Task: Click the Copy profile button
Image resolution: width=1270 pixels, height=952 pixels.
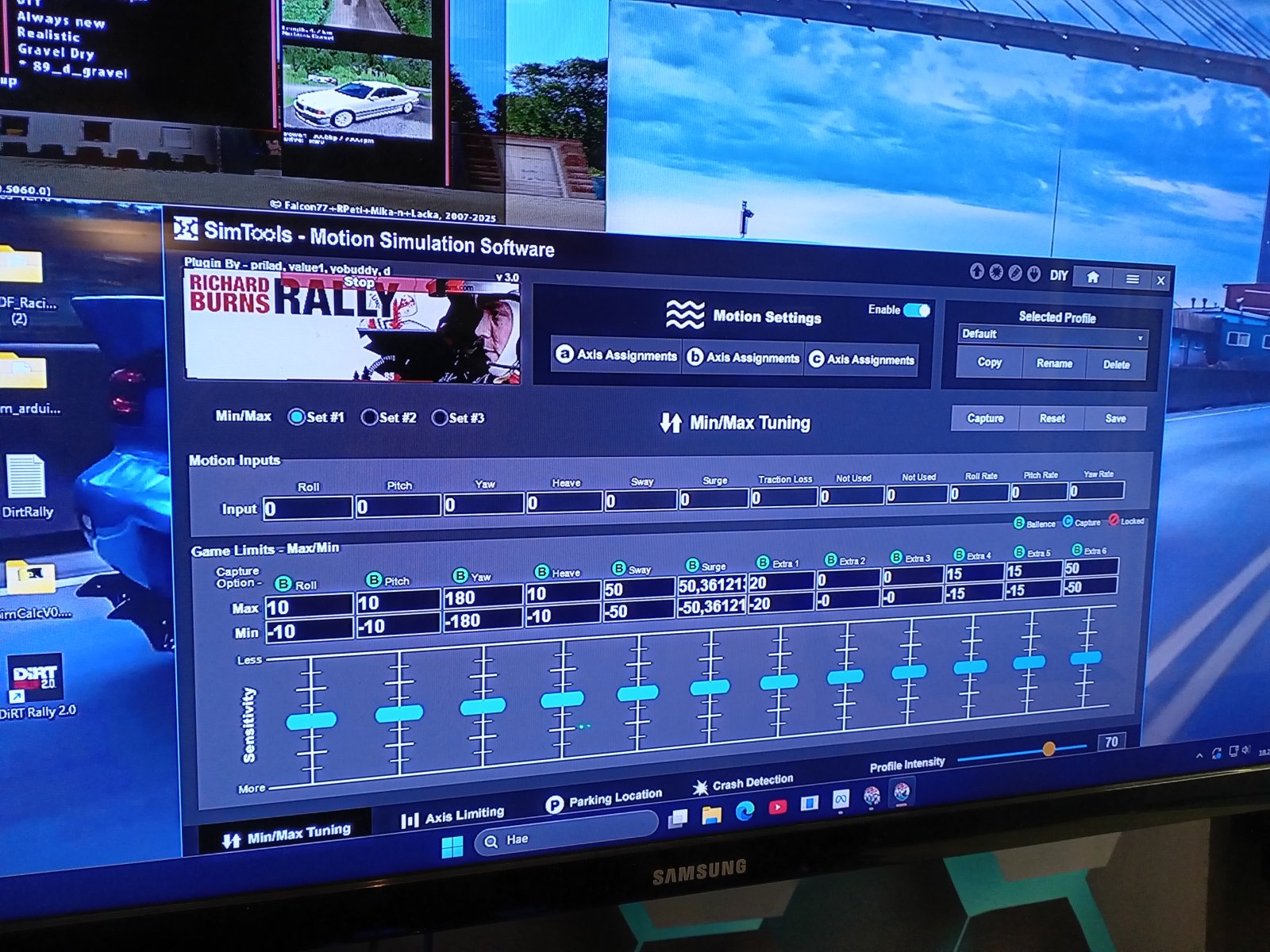Action: pyautogui.click(x=989, y=363)
